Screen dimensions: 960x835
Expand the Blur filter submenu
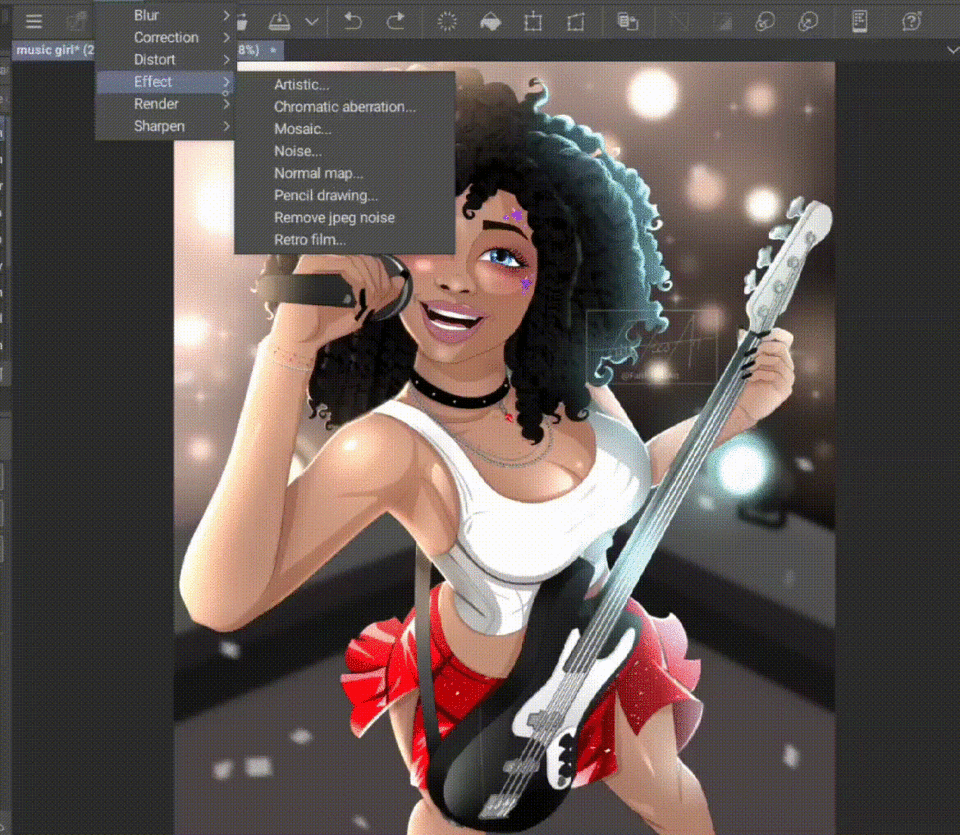click(165, 15)
